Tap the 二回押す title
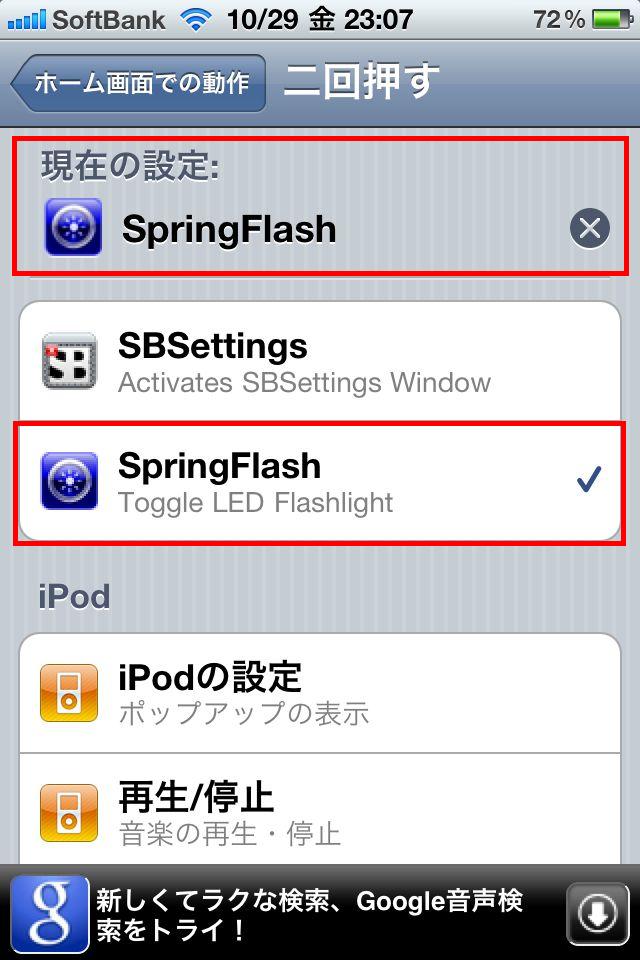This screenshot has width=640, height=960. click(361, 81)
